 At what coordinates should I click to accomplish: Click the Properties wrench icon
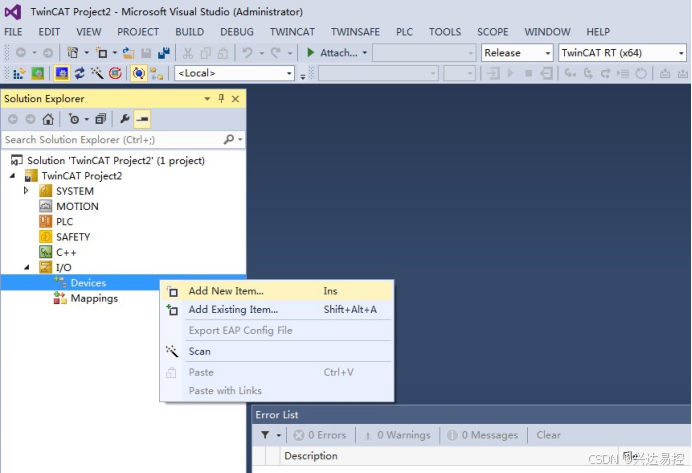(x=125, y=119)
